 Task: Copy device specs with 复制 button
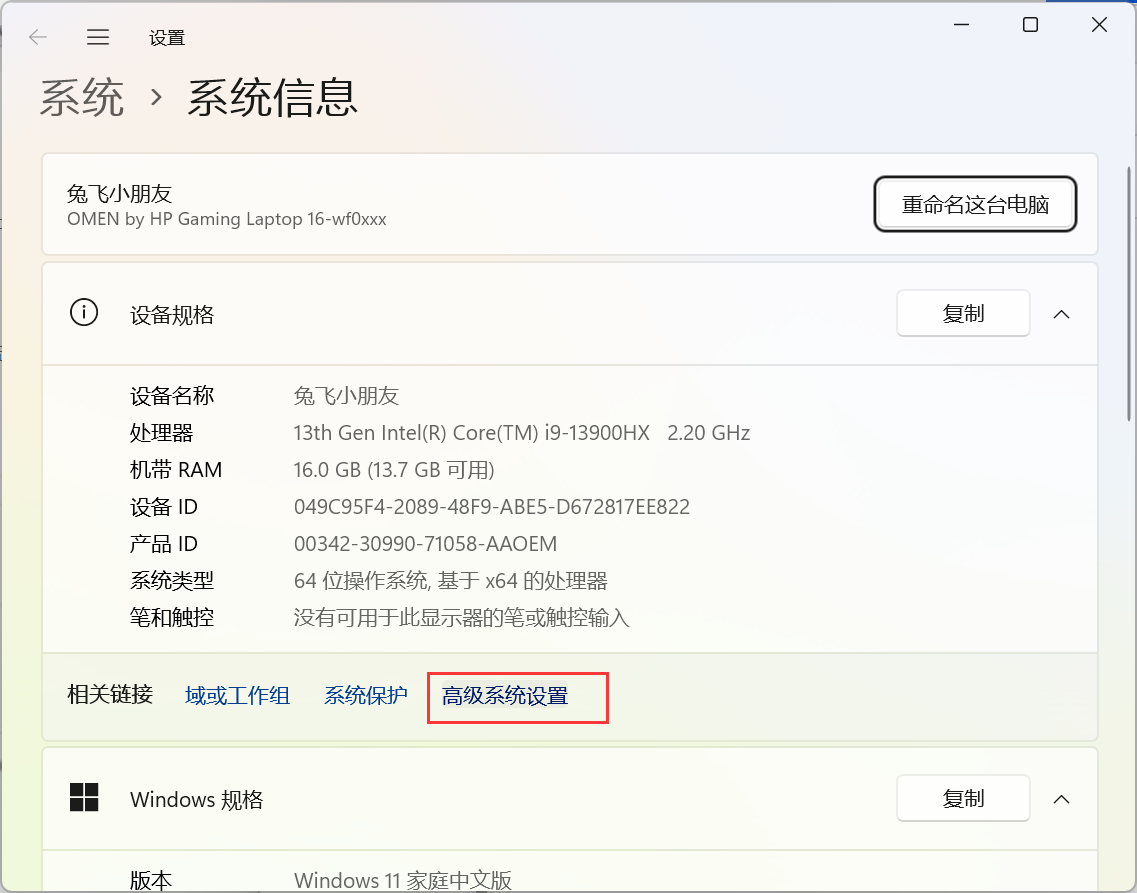pos(963,313)
